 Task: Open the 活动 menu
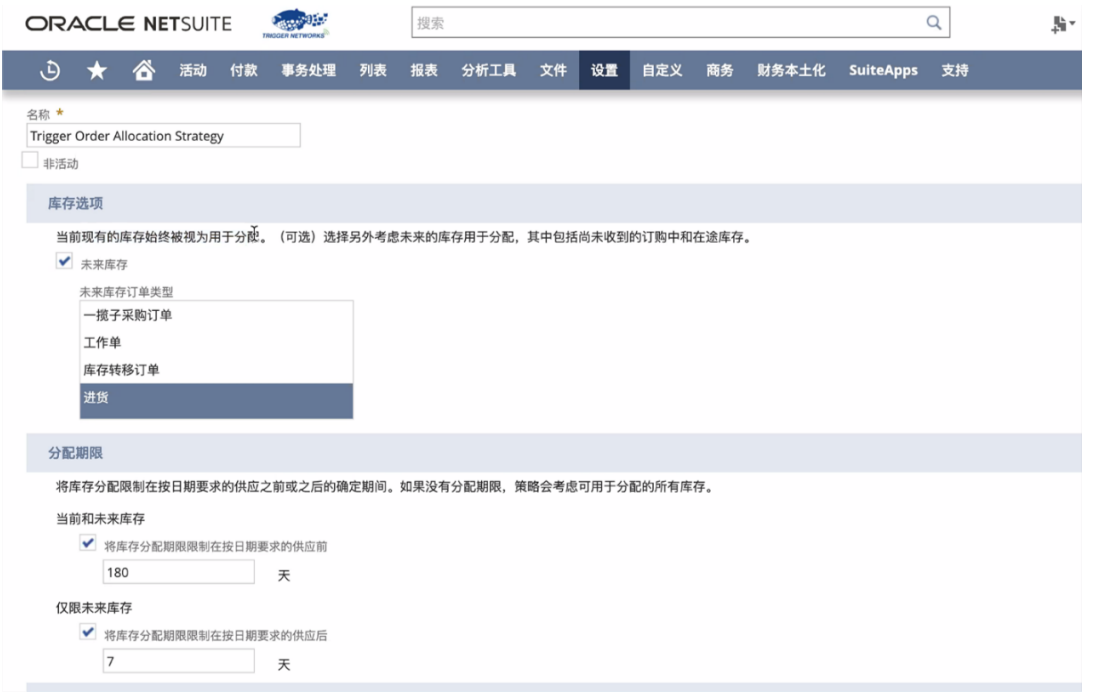192,70
